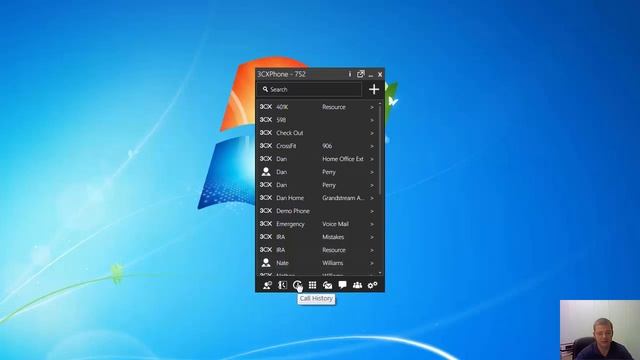The image size is (640, 360).
Task: Click the info icon in the title bar
Action: [x=350, y=74]
